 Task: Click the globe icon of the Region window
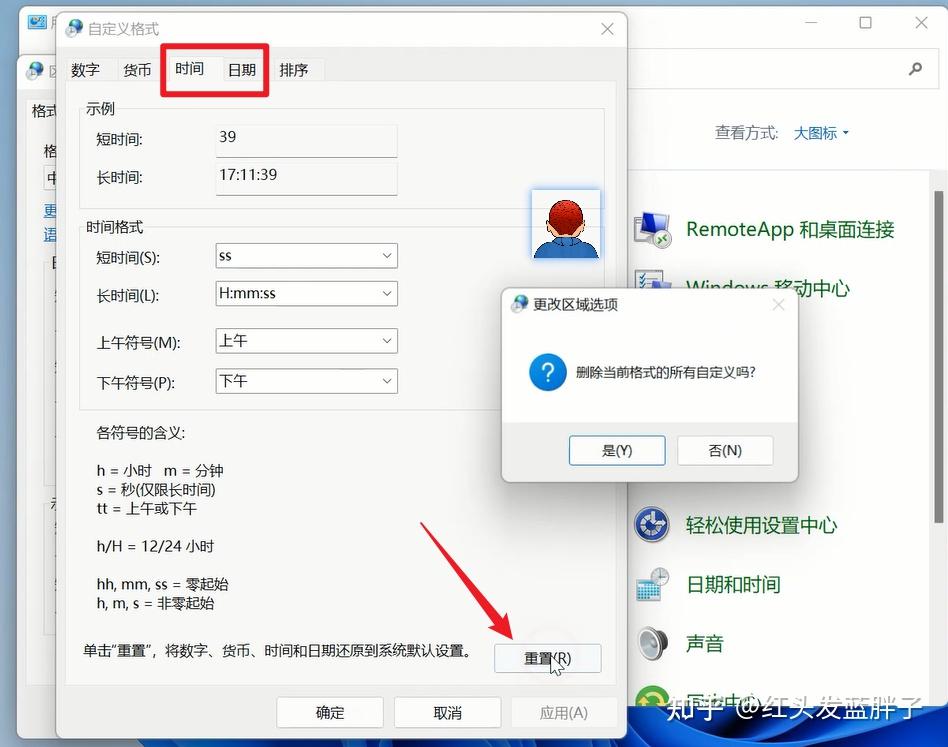[x=35, y=70]
